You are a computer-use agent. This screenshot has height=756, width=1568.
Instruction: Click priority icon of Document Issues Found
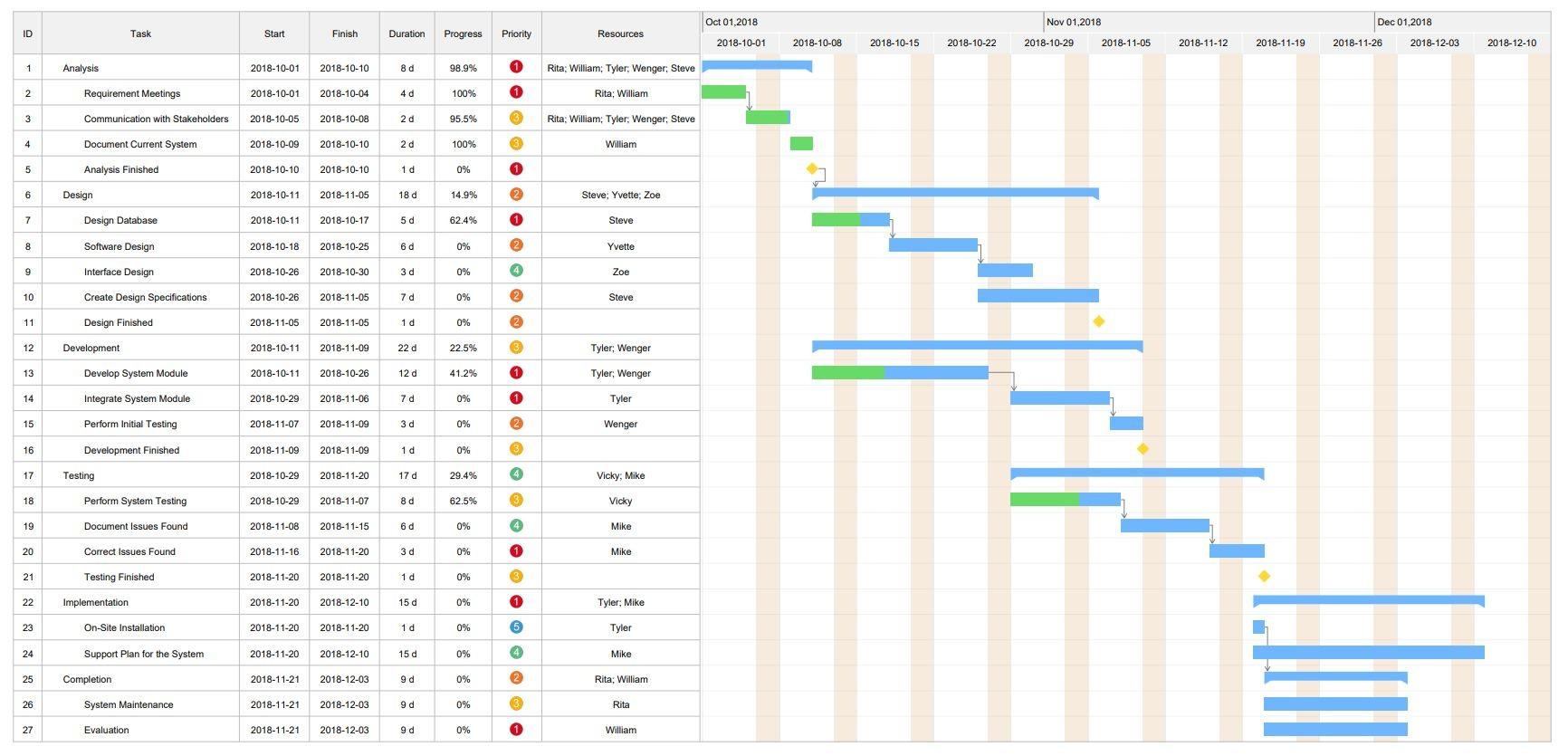point(516,525)
